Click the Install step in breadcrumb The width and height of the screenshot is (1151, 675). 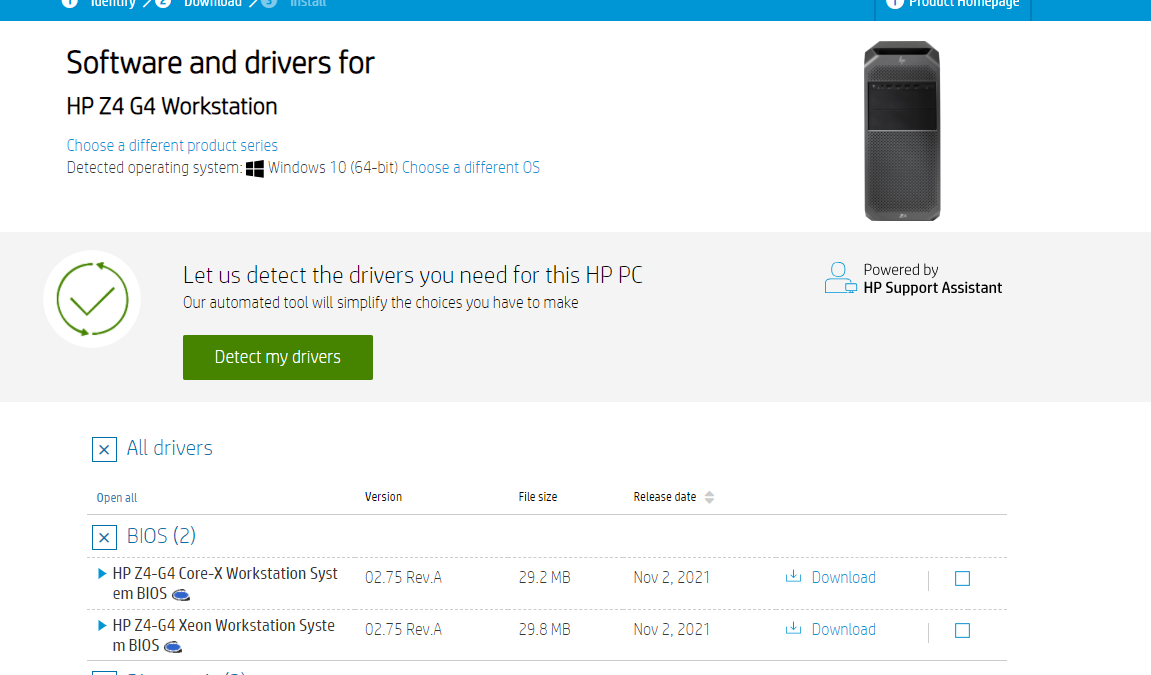point(294,4)
